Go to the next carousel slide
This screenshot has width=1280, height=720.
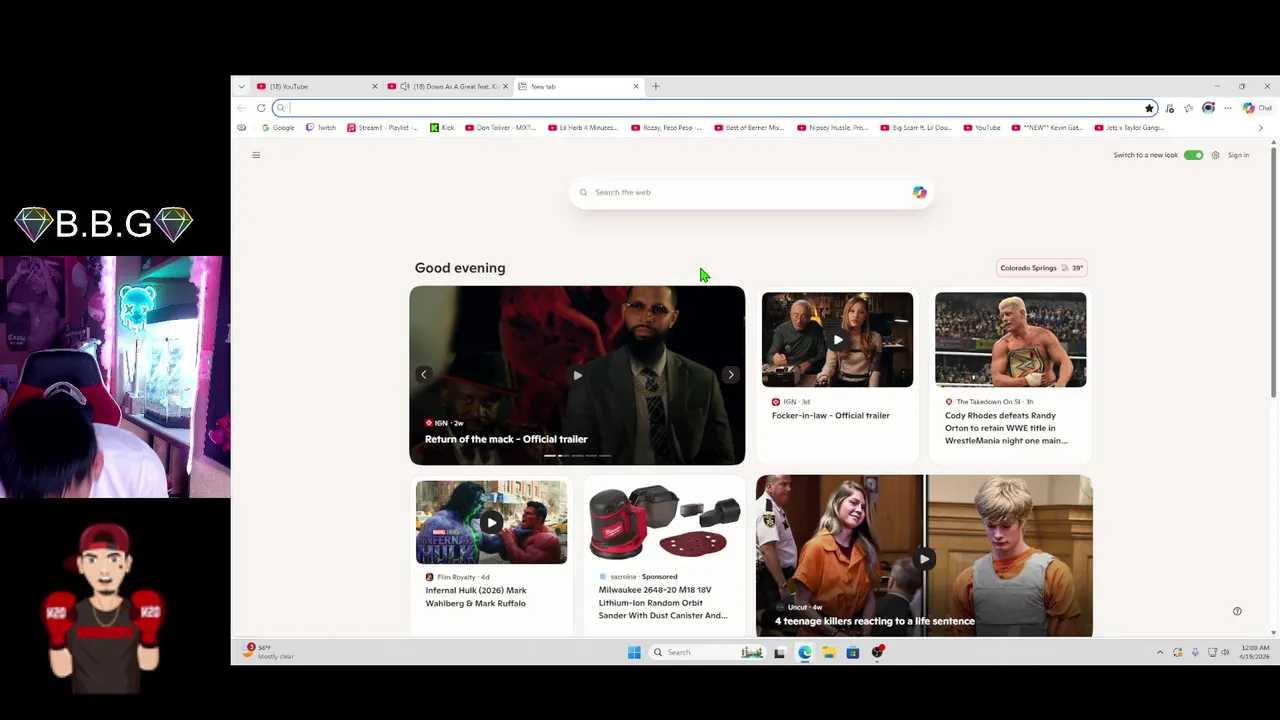[x=730, y=375]
